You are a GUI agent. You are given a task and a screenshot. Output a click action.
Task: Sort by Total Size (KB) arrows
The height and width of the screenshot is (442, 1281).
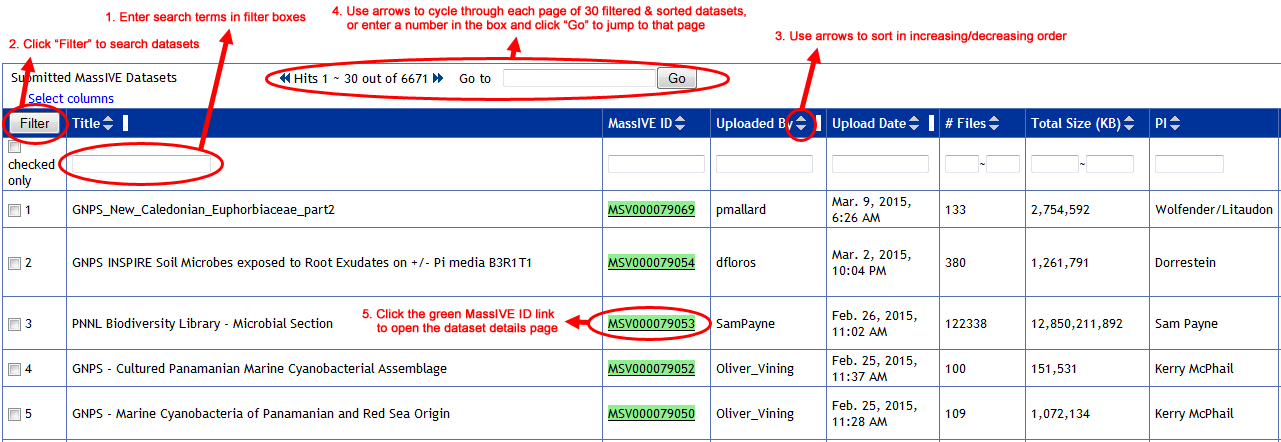[1129, 124]
